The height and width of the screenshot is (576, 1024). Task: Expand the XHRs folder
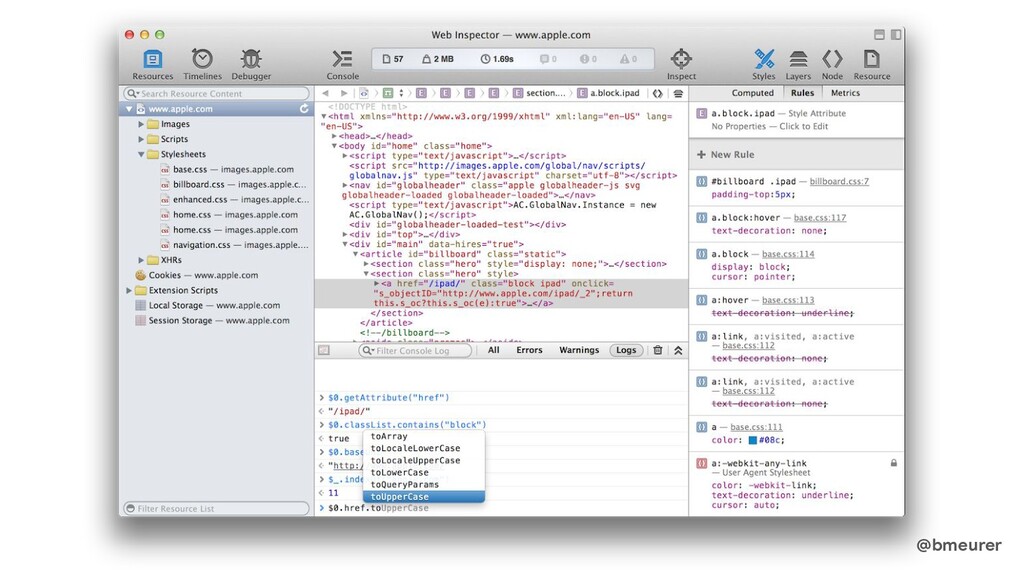(141, 260)
